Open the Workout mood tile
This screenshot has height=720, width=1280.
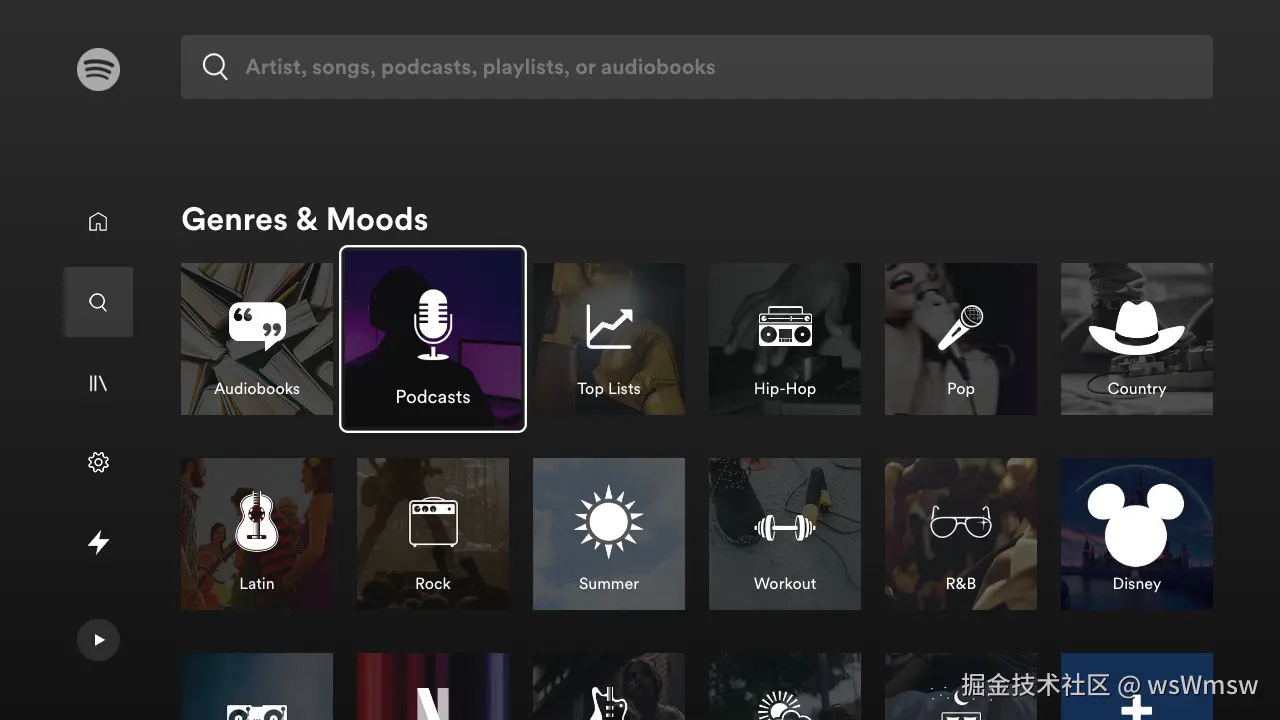[x=785, y=534]
